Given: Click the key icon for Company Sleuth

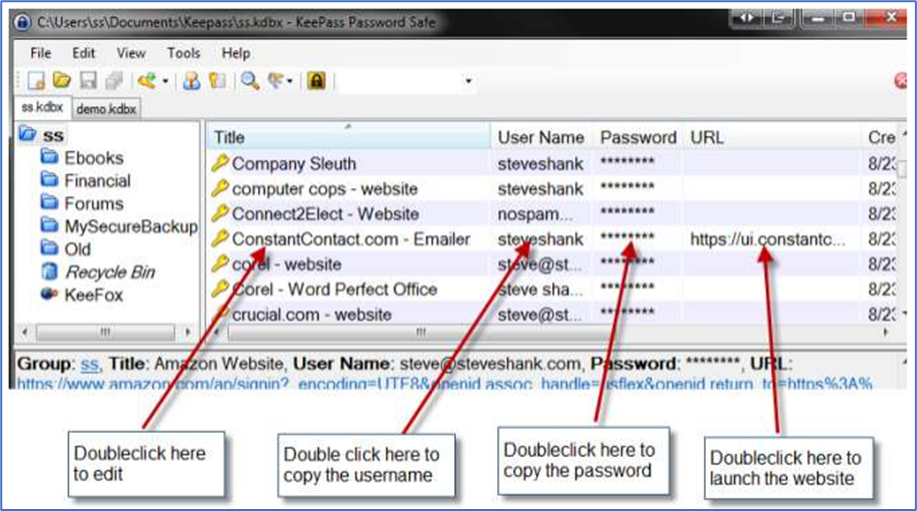Looking at the screenshot, I should click(220, 163).
